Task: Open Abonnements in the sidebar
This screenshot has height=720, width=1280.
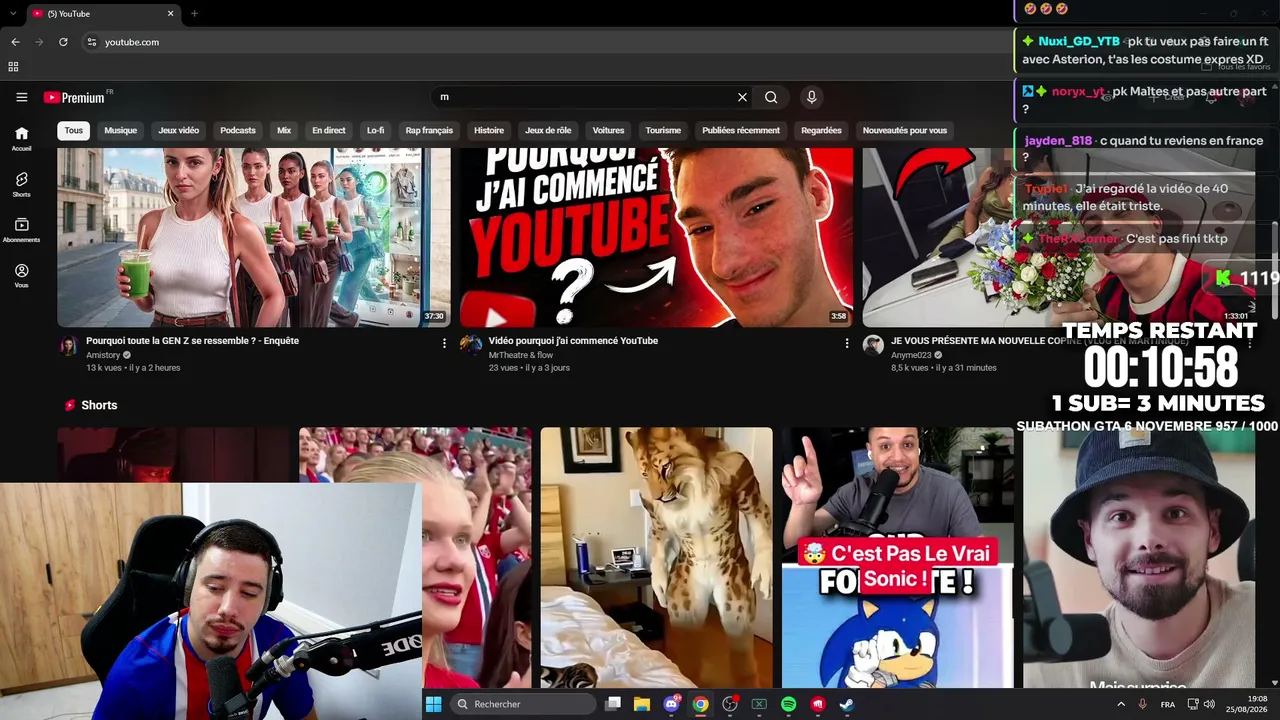Action: 21,230
